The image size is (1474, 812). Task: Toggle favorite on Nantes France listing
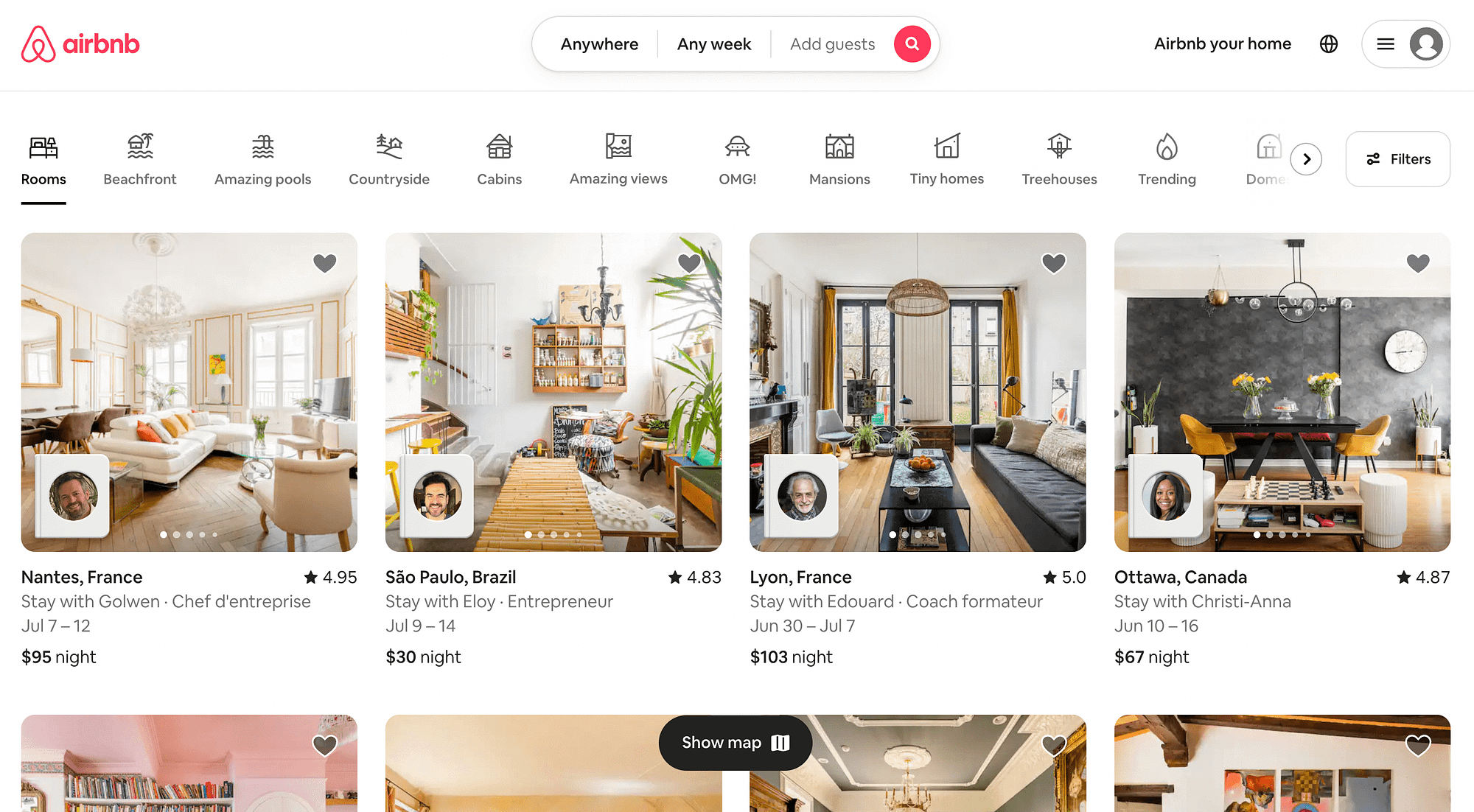point(325,263)
